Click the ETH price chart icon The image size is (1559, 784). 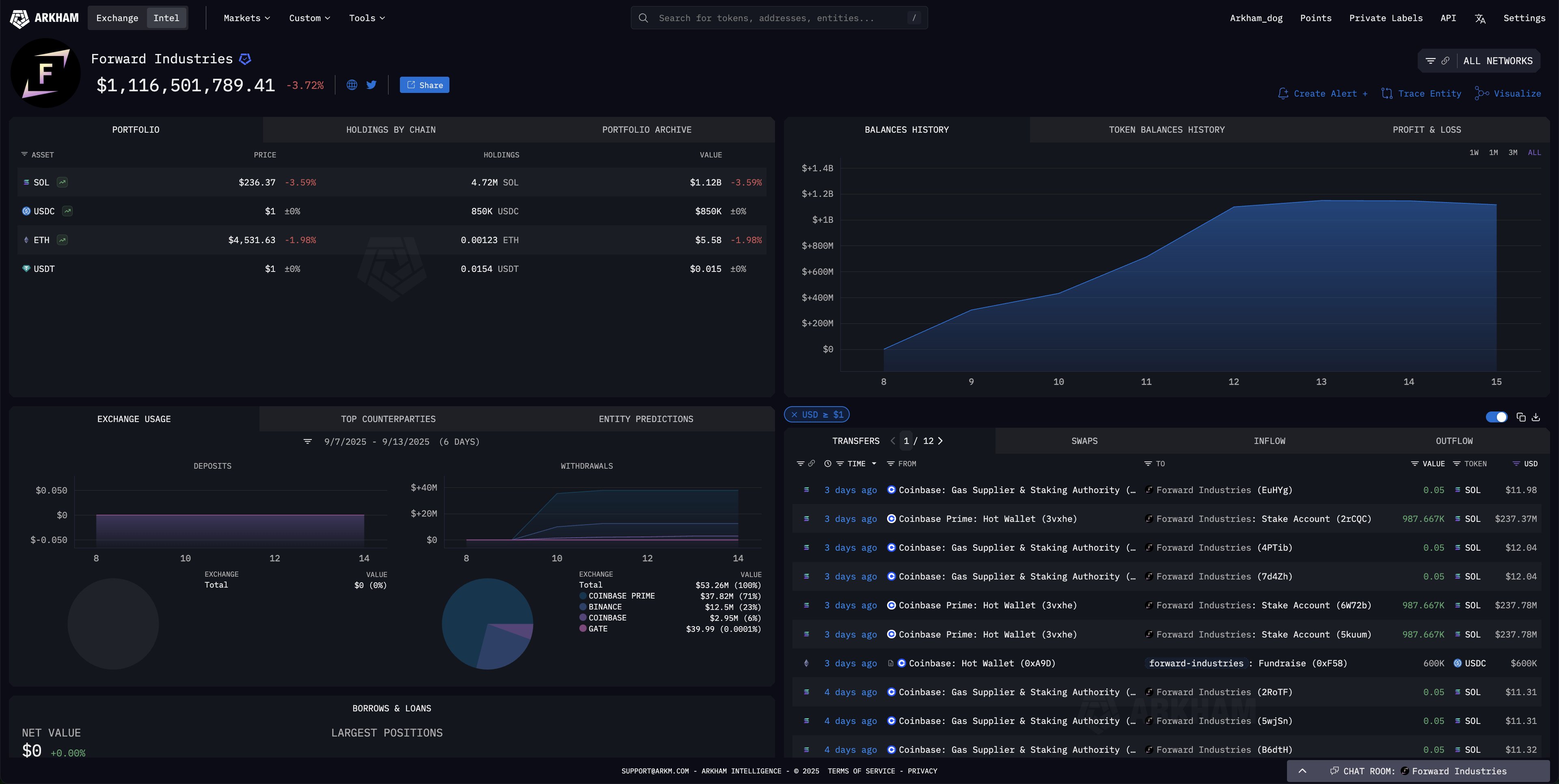[63, 240]
